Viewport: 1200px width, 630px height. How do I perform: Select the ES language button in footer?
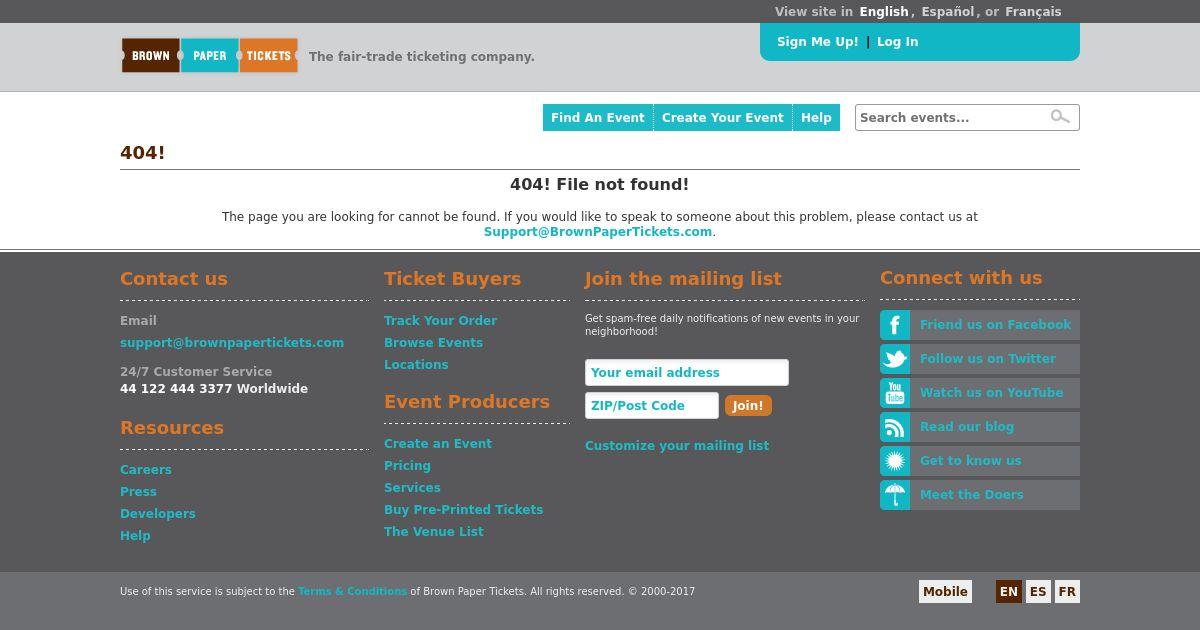click(1038, 592)
